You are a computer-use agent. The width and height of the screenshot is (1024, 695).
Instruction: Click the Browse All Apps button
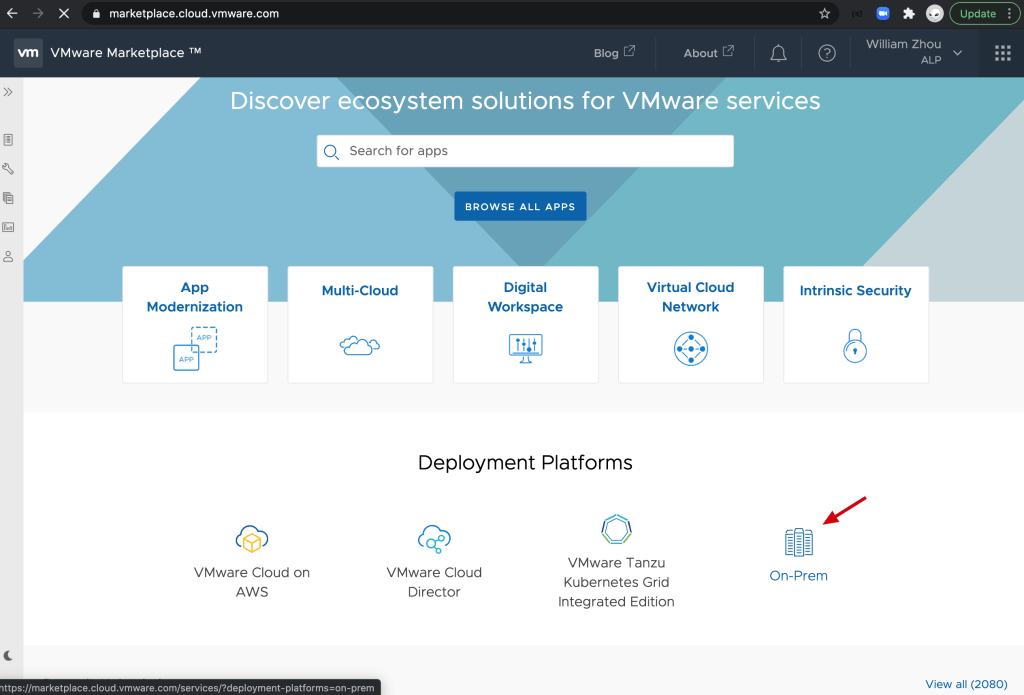[x=520, y=207]
